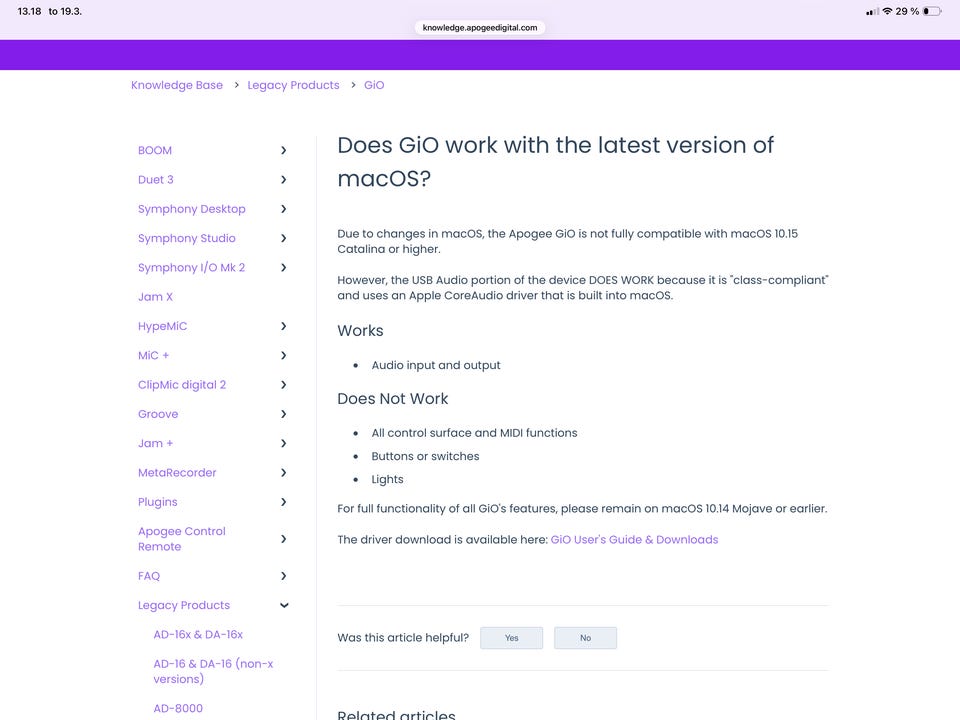Screen dimensions: 960x720
Task: Expand the BOOM sidebar chevron
Action: (284, 151)
